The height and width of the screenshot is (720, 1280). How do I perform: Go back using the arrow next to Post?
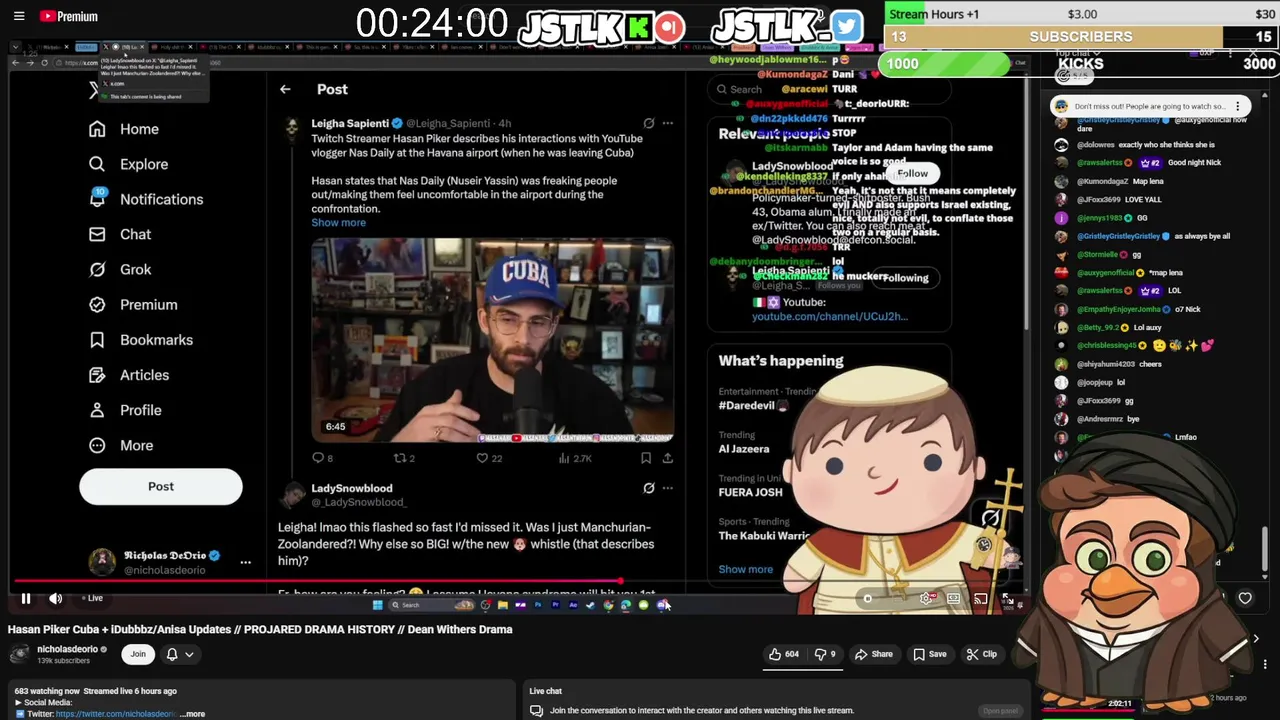coord(285,89)
